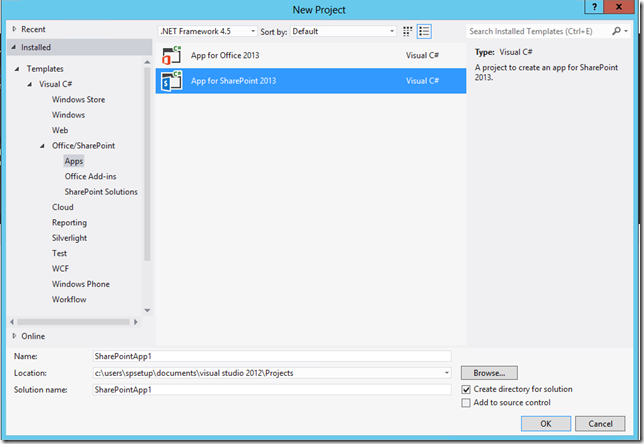Expand the Recent section
This screenshot has width=644, height=444.
tap(14, 29)
